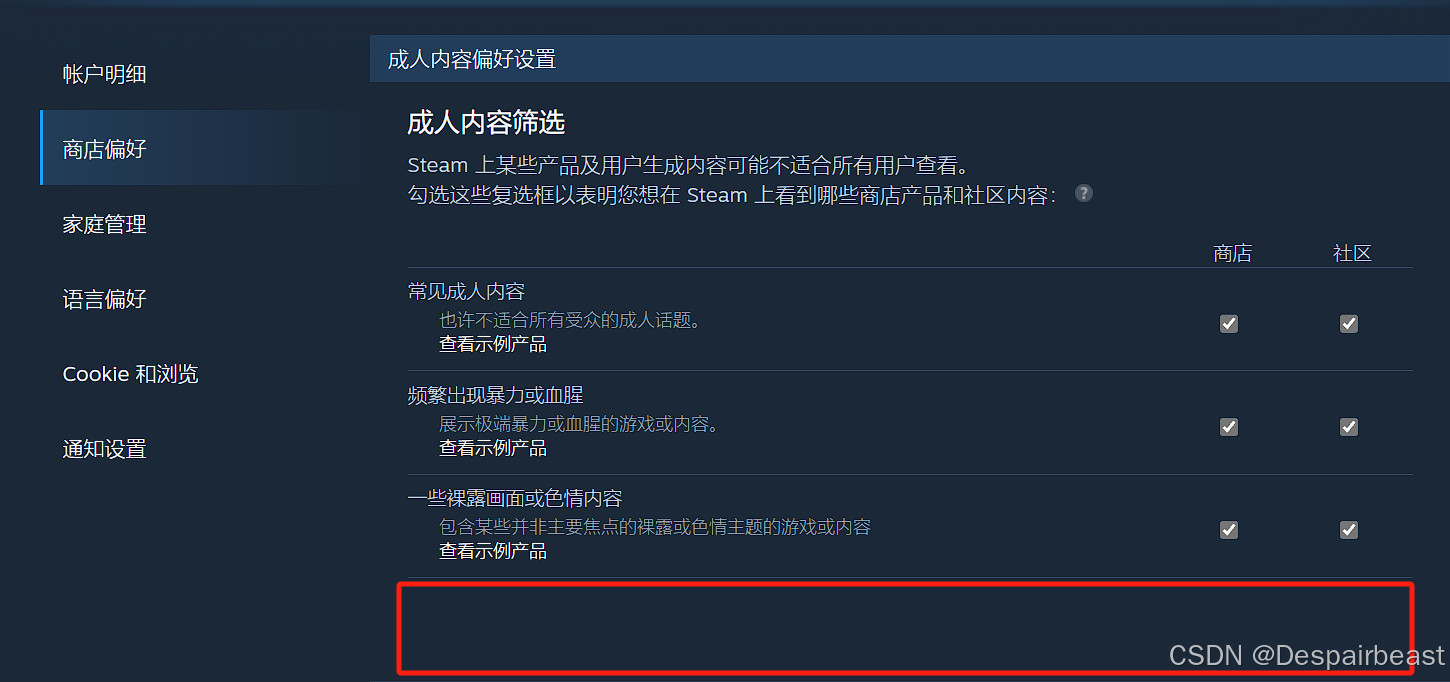Uncheck store checkbox for 常见成人内容

point(1229,324)
